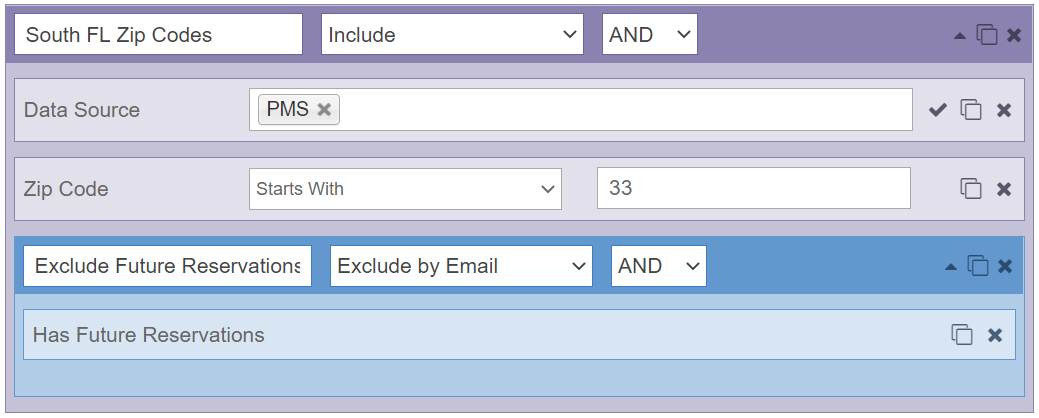Duplicate the Exclude Future Reservations group
Viewport: 1039px width, 418px height.
click(977, 266)
